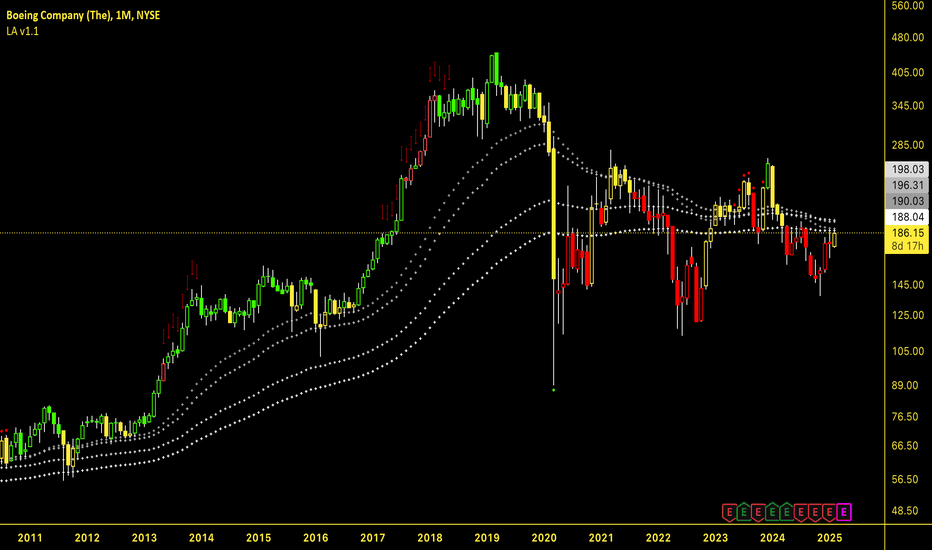Click the 196.31 price label
Viewport: 932px width, 550px height.
[907, 186]
